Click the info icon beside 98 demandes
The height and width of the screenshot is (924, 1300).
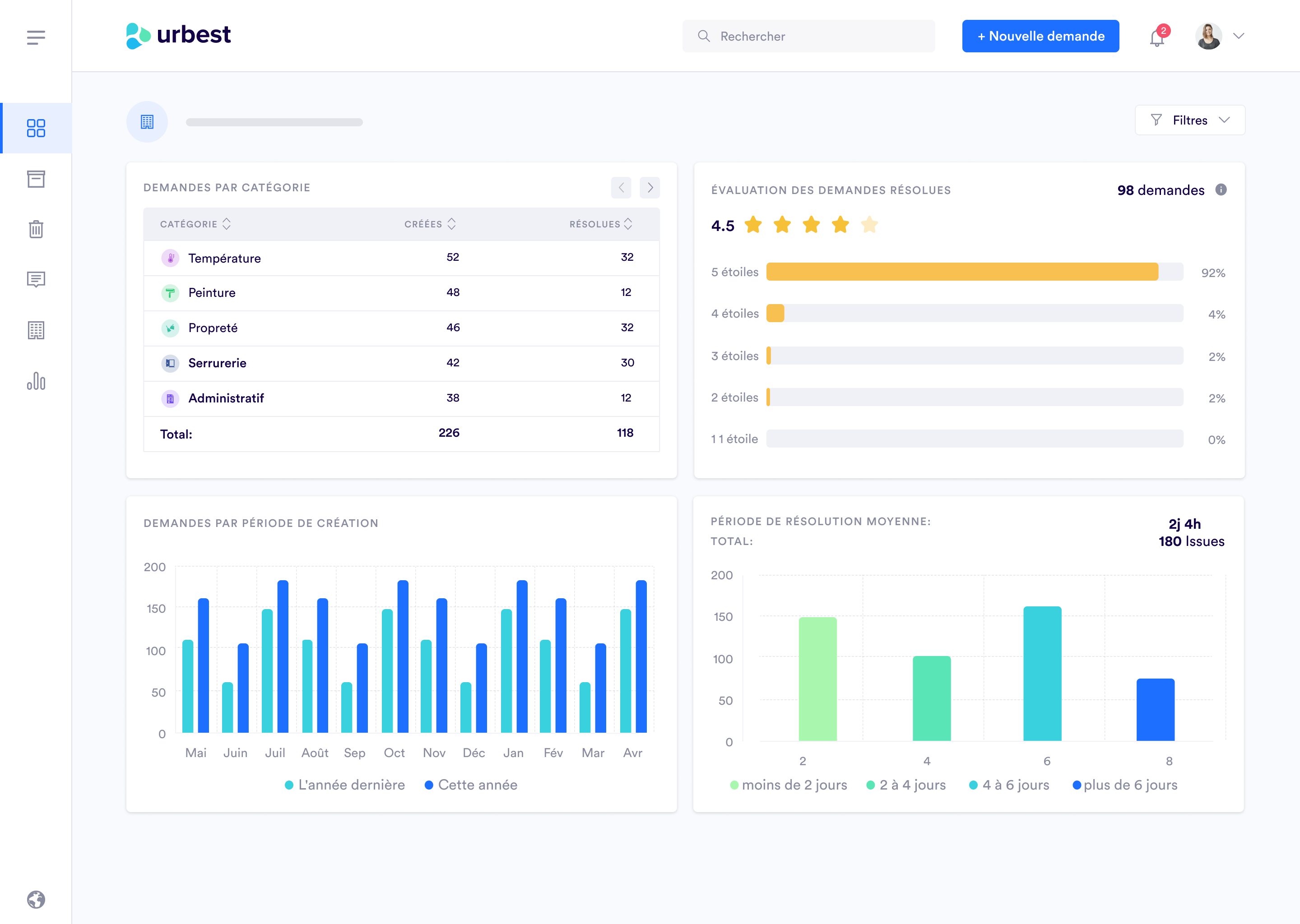[1221, 189]
